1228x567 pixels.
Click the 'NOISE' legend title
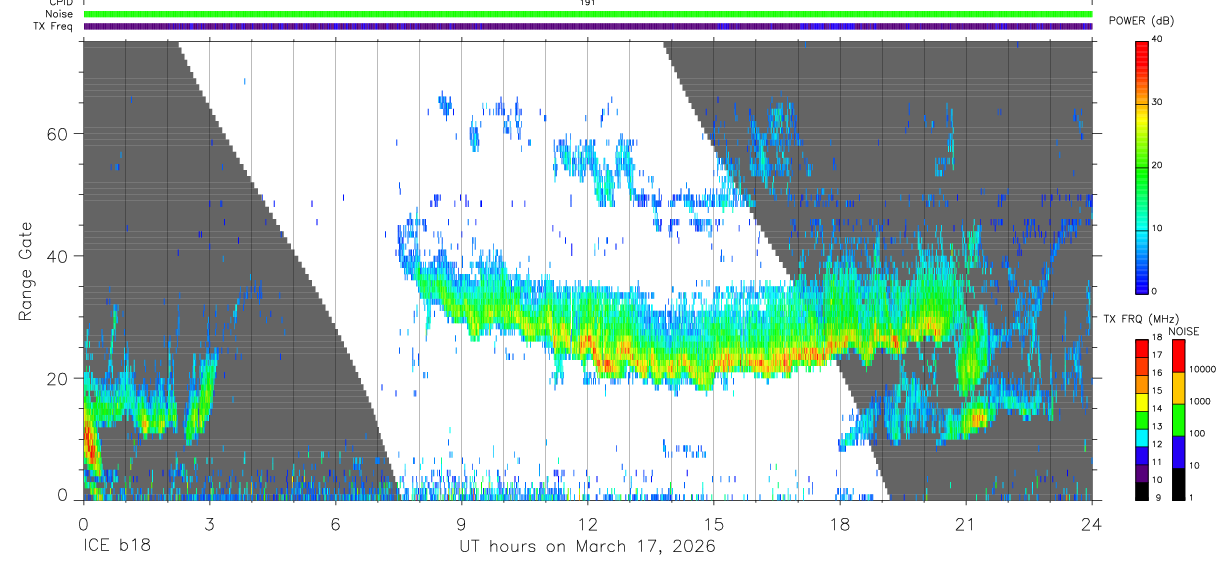point(1184,331)
